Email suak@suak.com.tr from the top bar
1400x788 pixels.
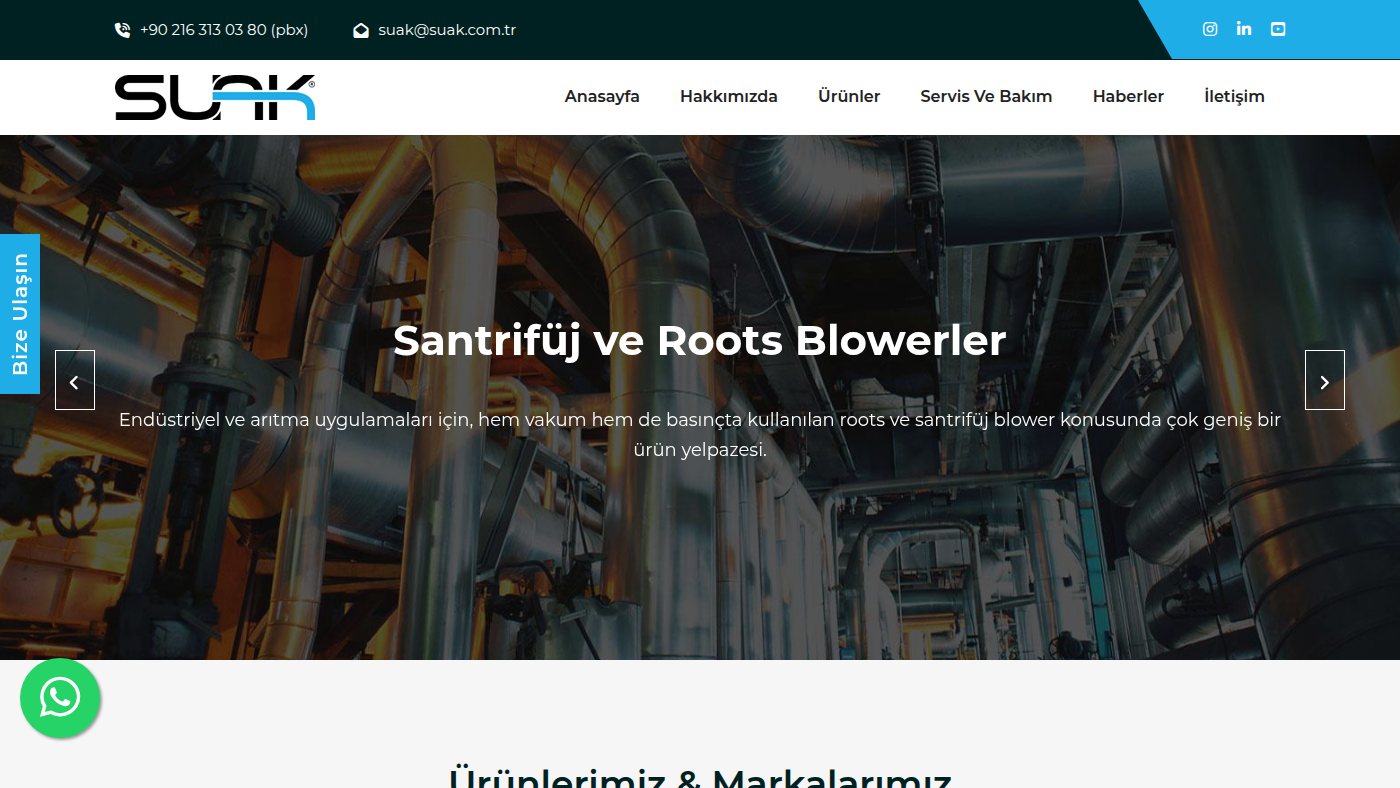click(447, 30)
